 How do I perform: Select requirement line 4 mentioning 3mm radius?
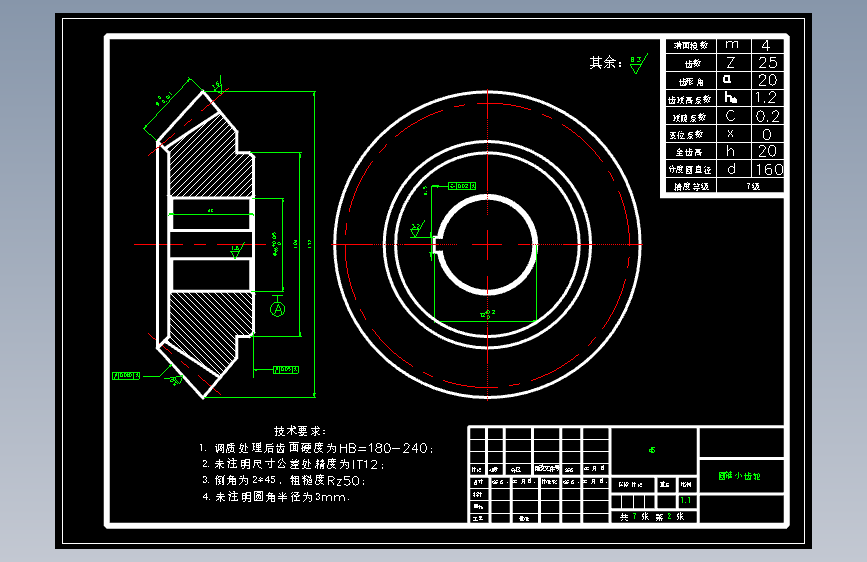276,497
